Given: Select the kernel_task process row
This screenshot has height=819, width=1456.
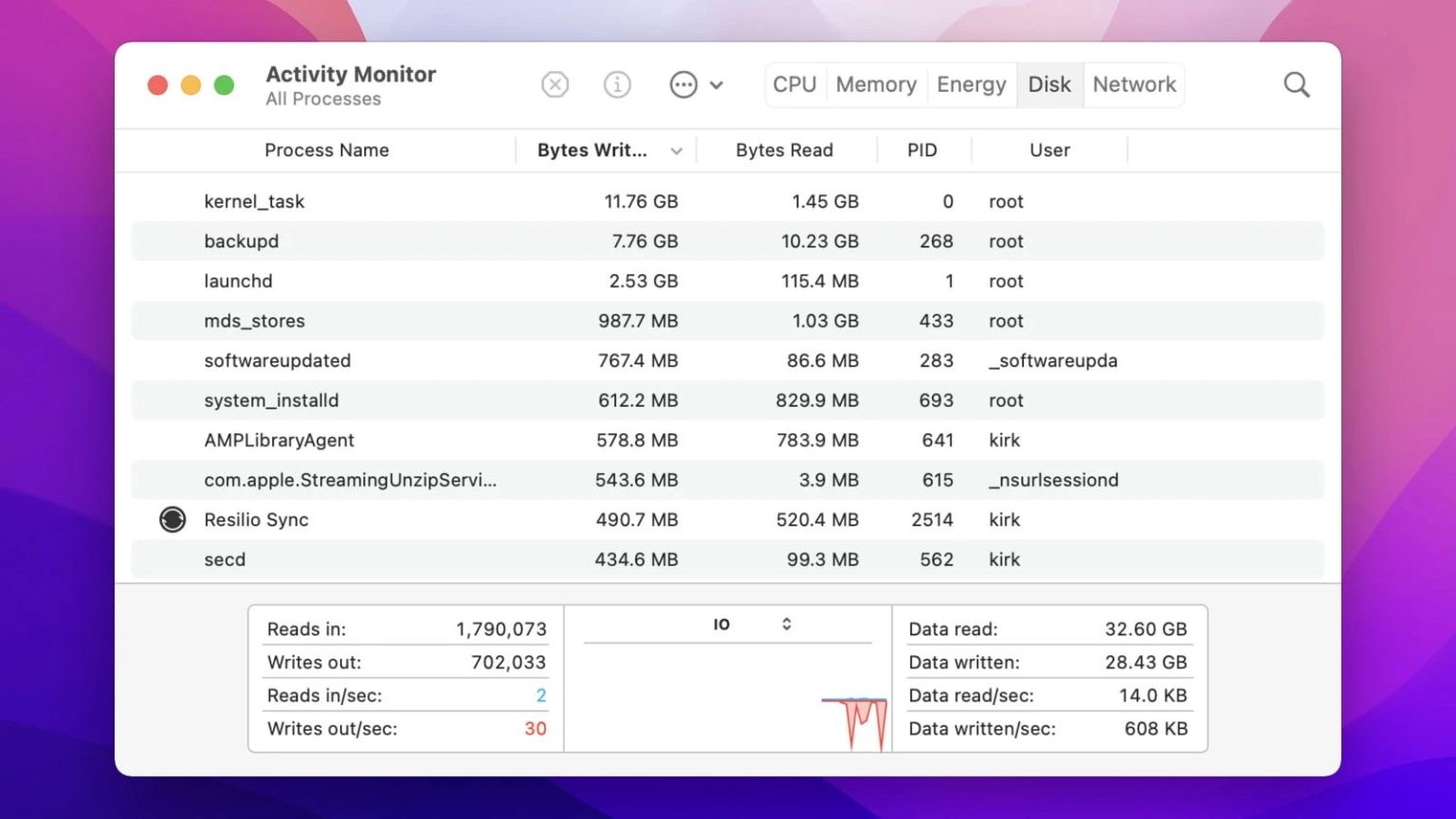Looking at the screenshot, I should click(254, 201).
